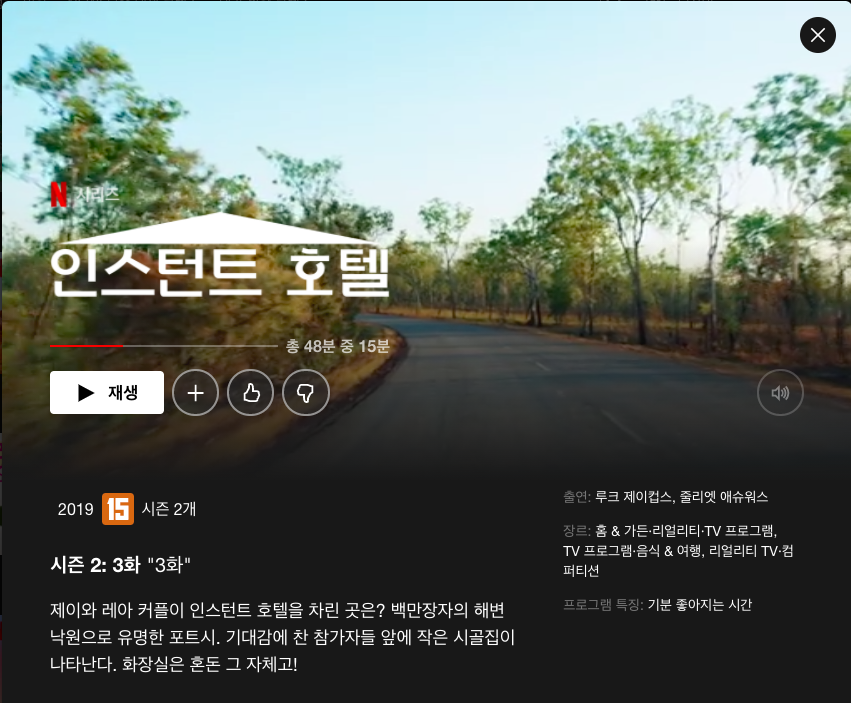The image size is (851, 703).
Task: Mute the trailer audio with speaker icon
Action: click(780, 392)
